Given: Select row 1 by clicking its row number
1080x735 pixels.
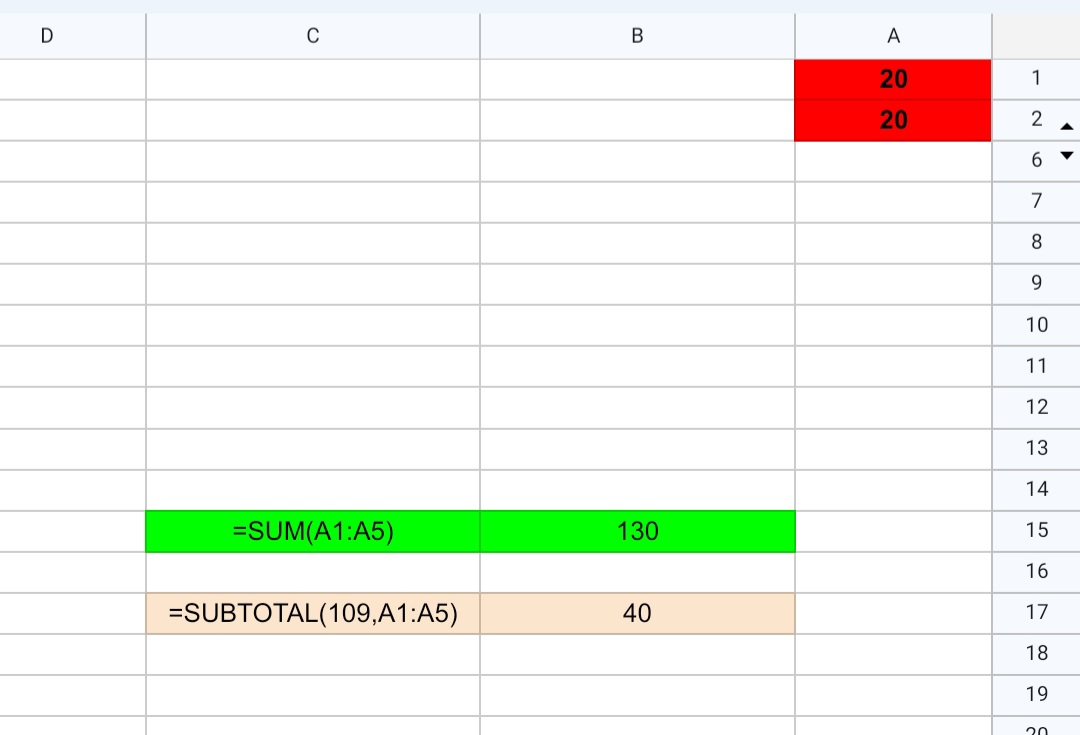Looking at the screenshot, I should tap(1036, 78).
